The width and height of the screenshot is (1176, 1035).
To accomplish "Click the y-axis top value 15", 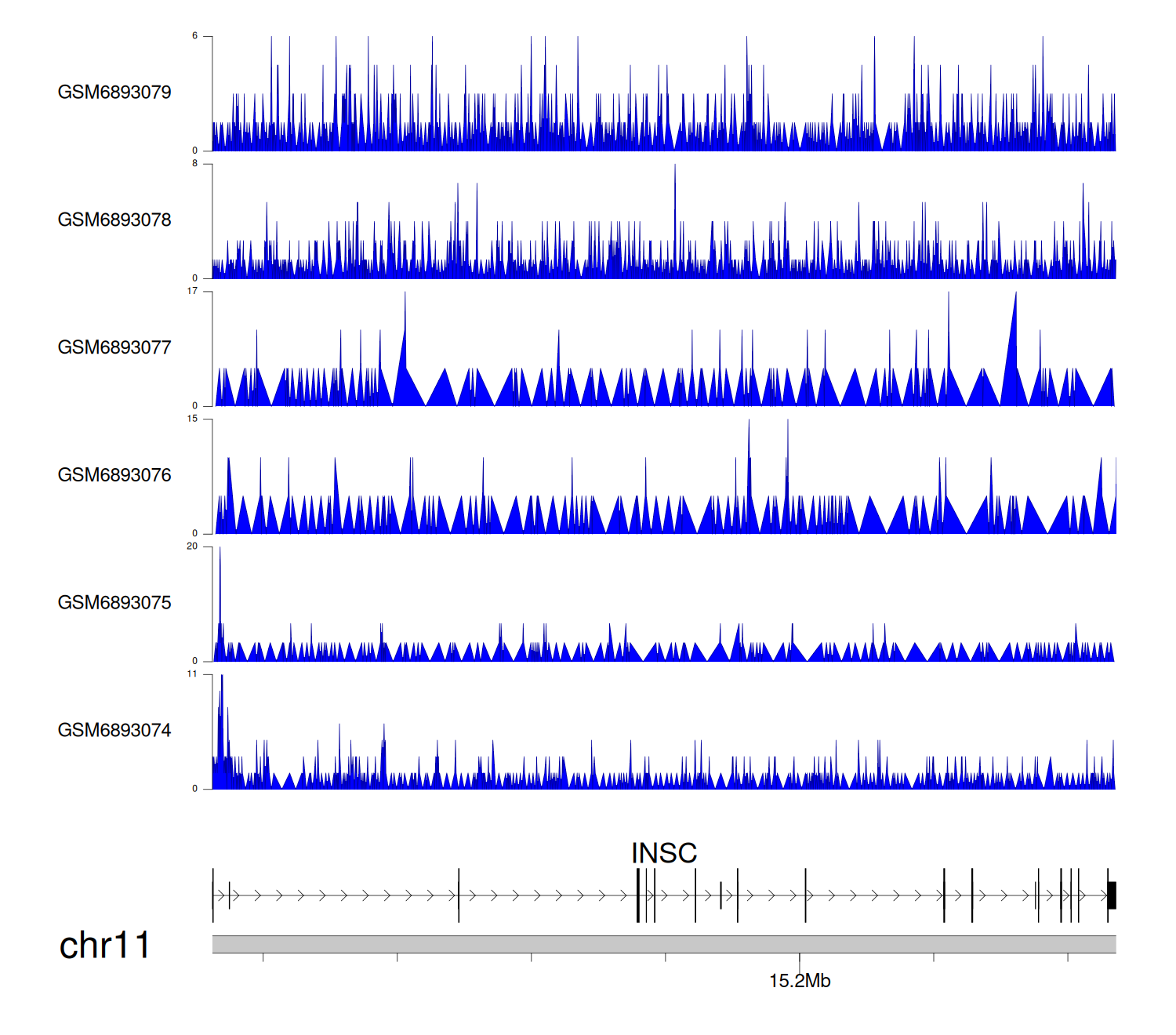I will pos(192,419).
